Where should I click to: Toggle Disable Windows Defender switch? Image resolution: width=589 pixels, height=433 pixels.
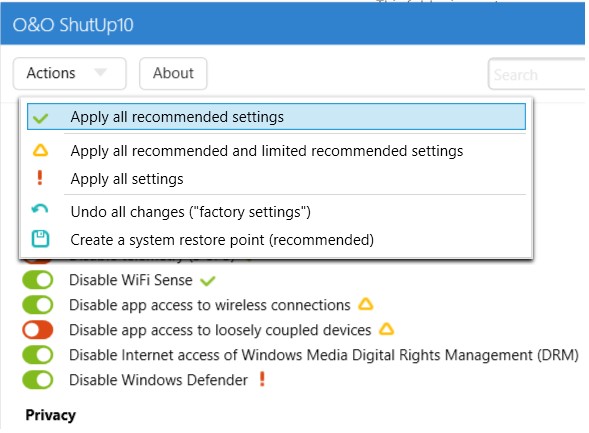(38, 380)
